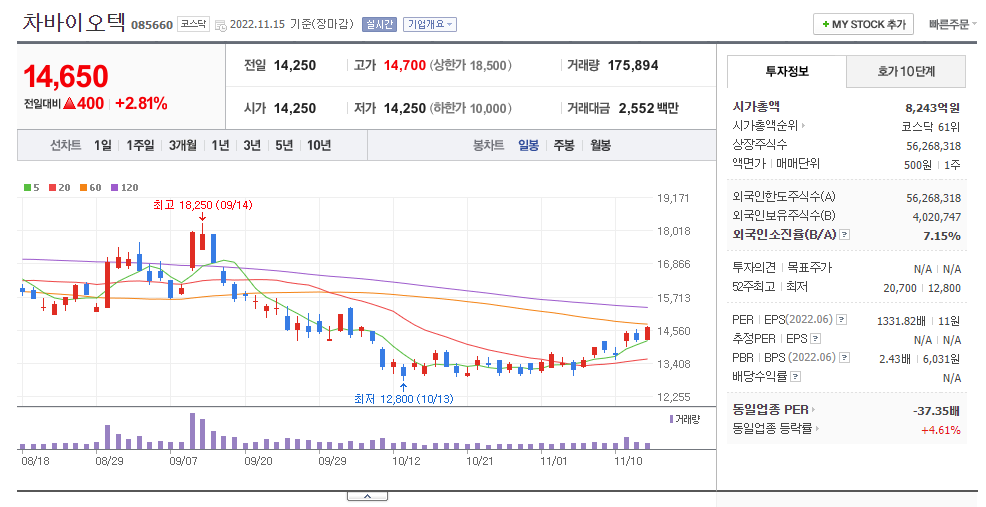Click the 상장주식수 56,268,318 value
This screenshot has height=507, width=986.
933,146
